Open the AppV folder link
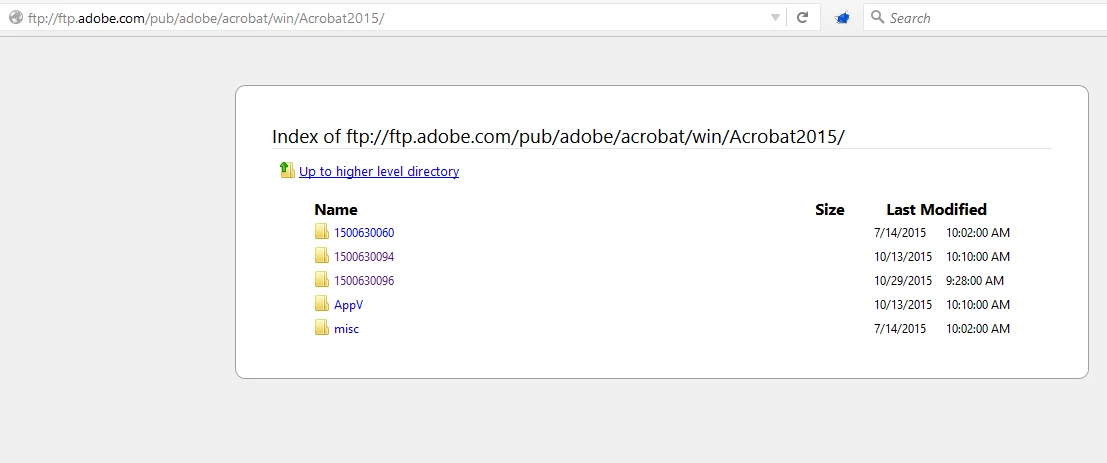The image size is (1107, 463). click(x=348, y=305)
